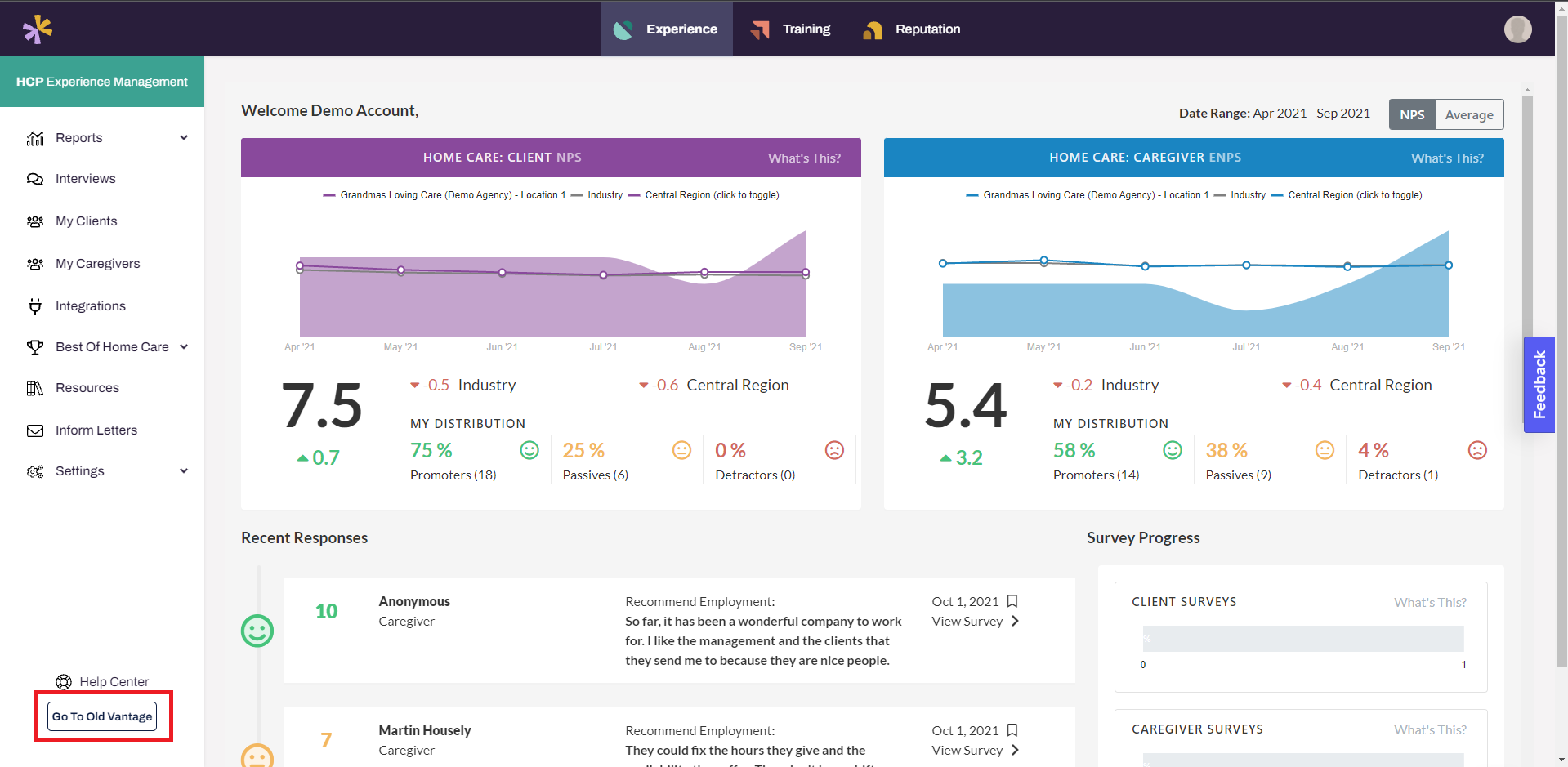Viewport: 1568px width, 767px height.
Task: Expand the Reports menu chevron
Action: [184, 138]
